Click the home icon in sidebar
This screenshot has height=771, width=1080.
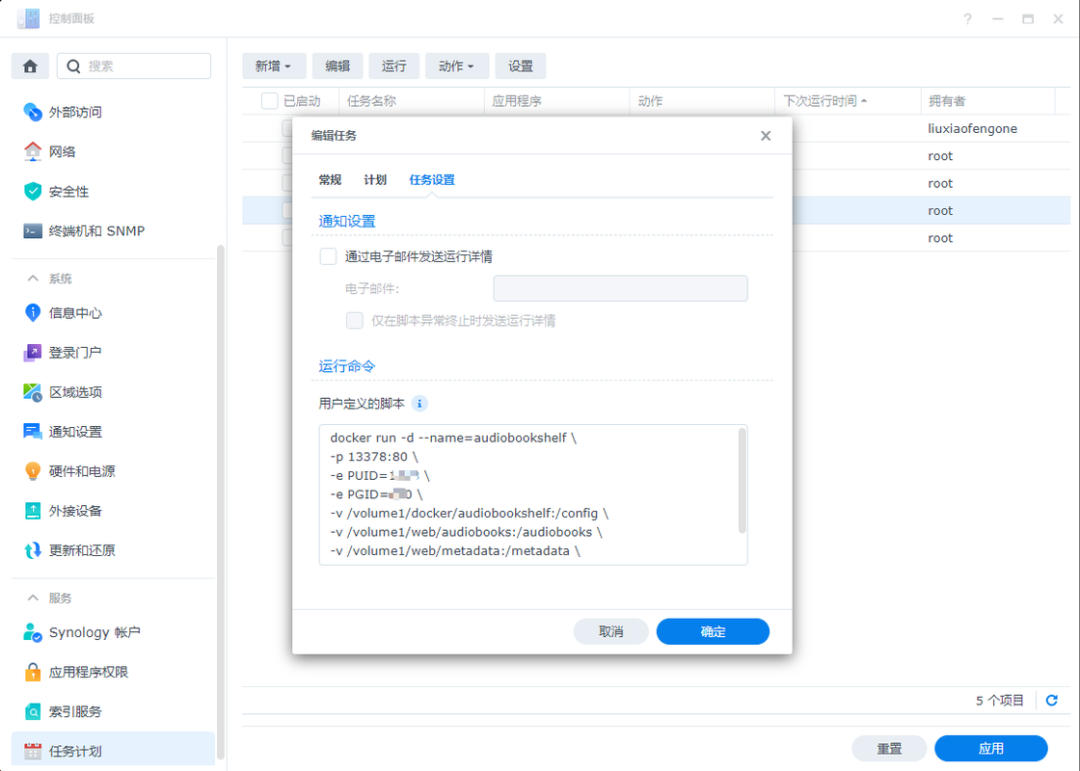30,66
